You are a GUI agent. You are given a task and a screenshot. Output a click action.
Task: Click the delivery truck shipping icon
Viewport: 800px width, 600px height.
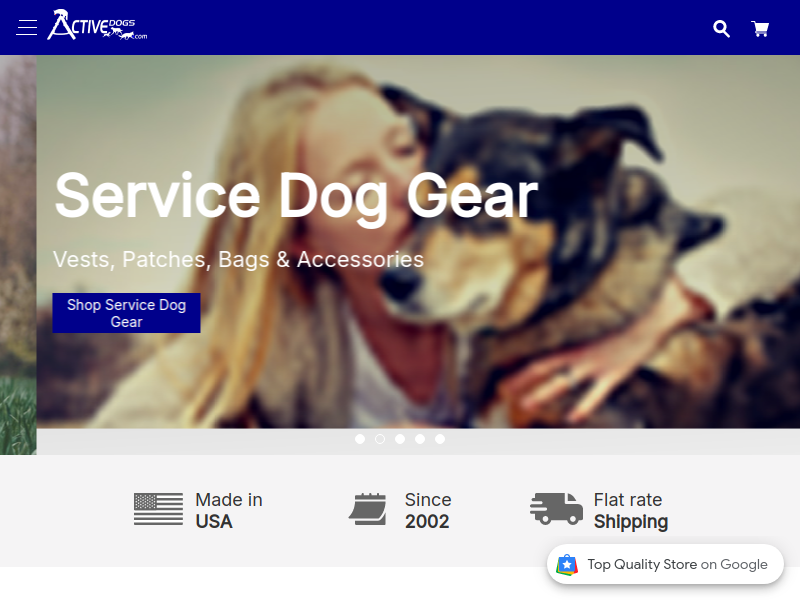point(556,509)
